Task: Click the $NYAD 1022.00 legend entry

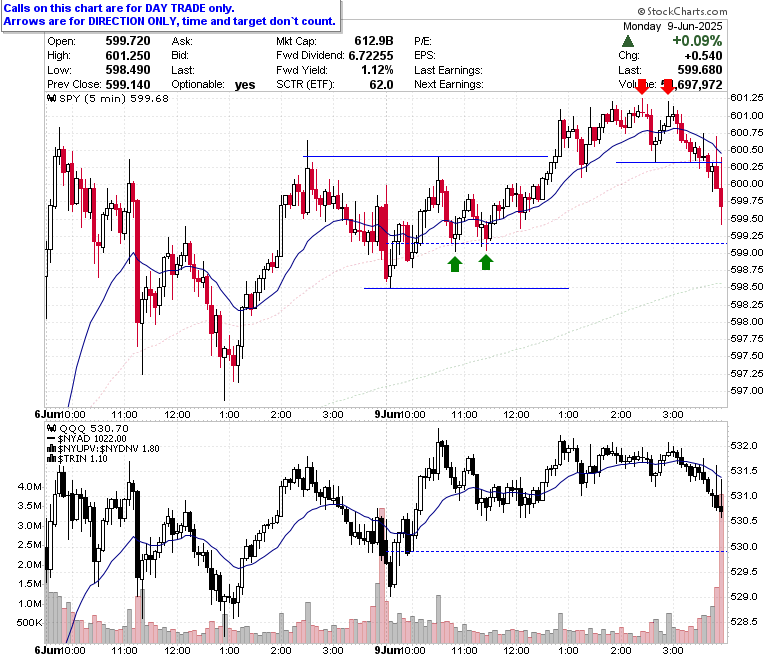Action: click(x=87, y=439)
